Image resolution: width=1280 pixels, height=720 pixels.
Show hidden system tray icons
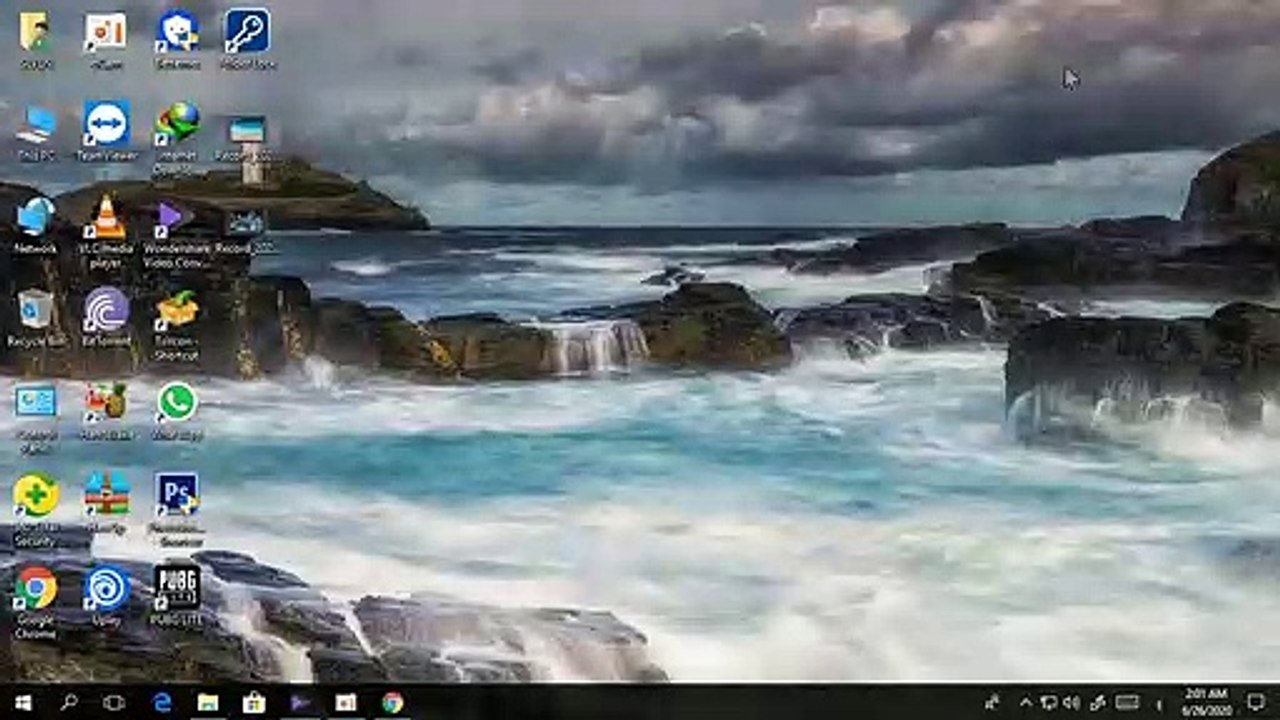[x=1026, y=702]
